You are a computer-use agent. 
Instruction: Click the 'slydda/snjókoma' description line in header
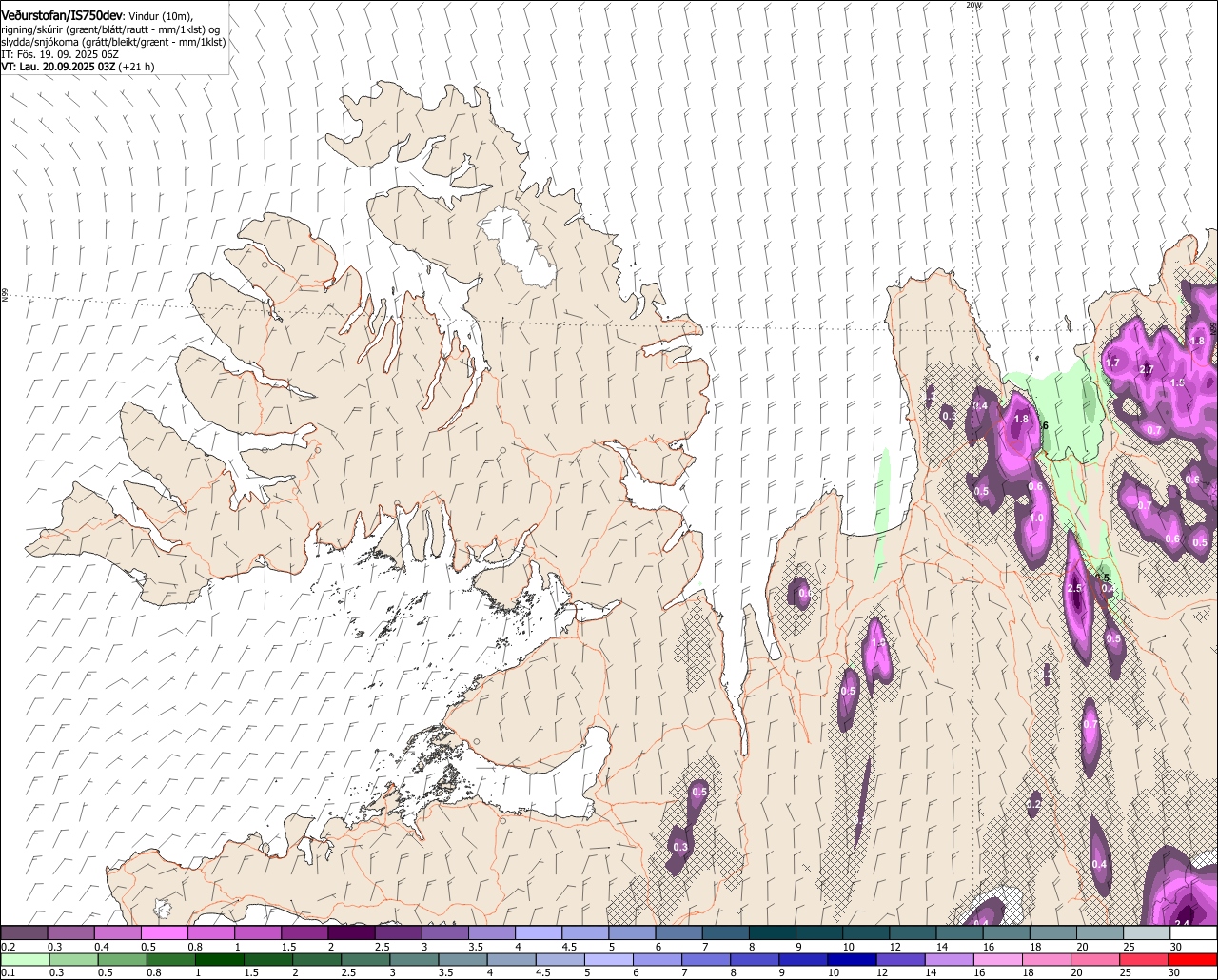tap(113, 42)
